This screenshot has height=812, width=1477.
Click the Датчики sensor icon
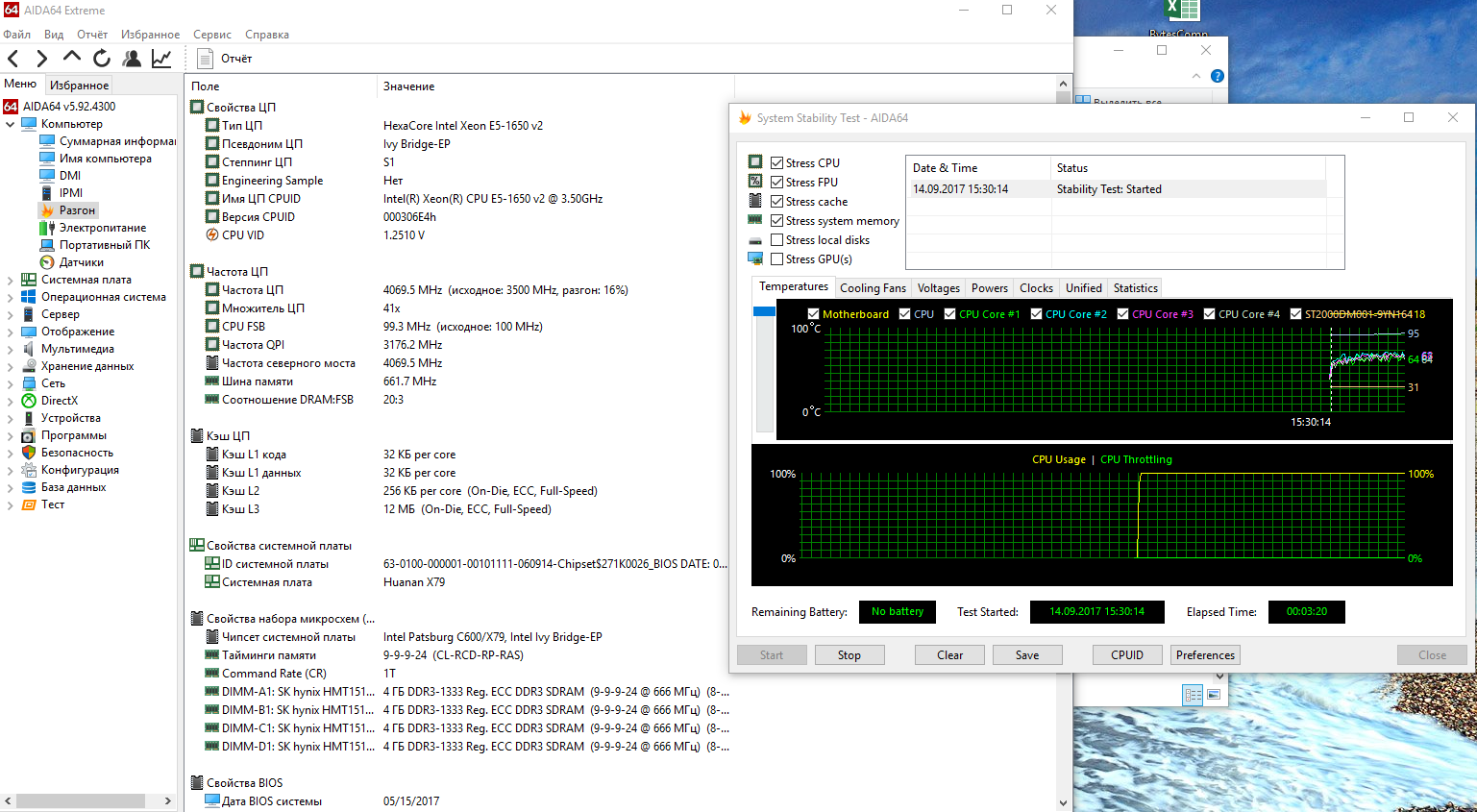click(47, 262)
